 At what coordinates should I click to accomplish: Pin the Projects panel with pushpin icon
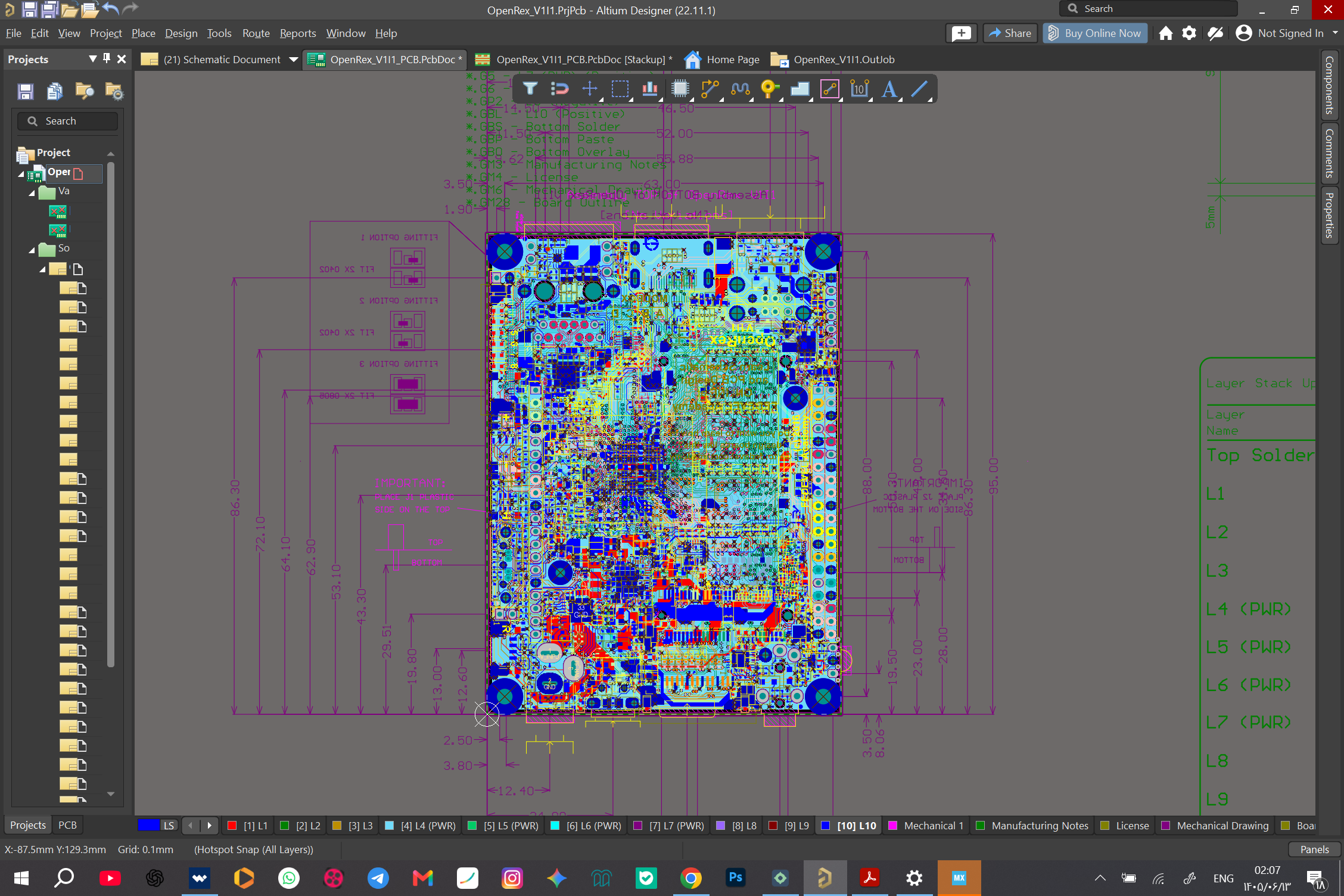[107, 58]
